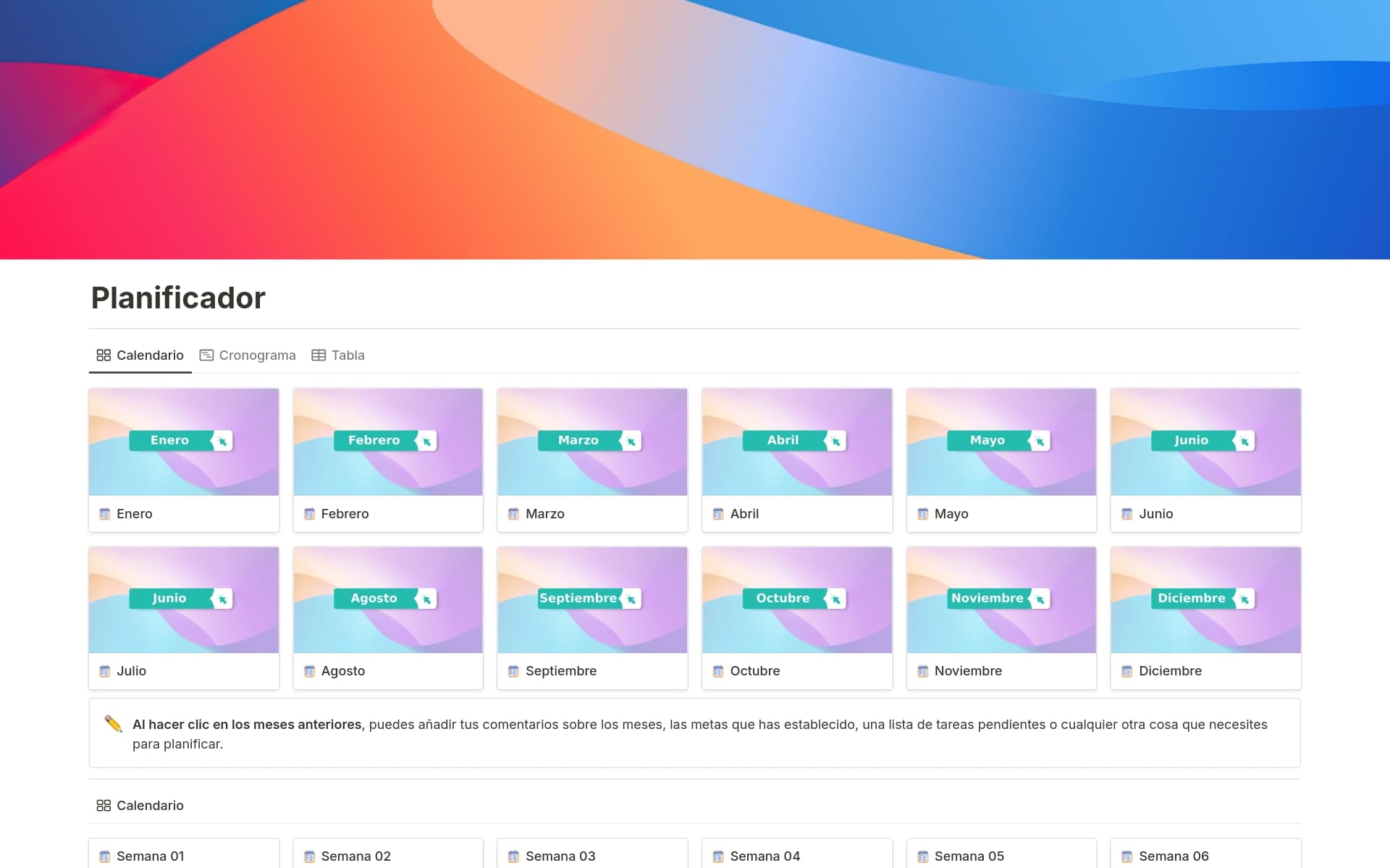Click the Mayo teal banner button
The width and height of the screenshot is (1390, 868).
pos(987,440)
